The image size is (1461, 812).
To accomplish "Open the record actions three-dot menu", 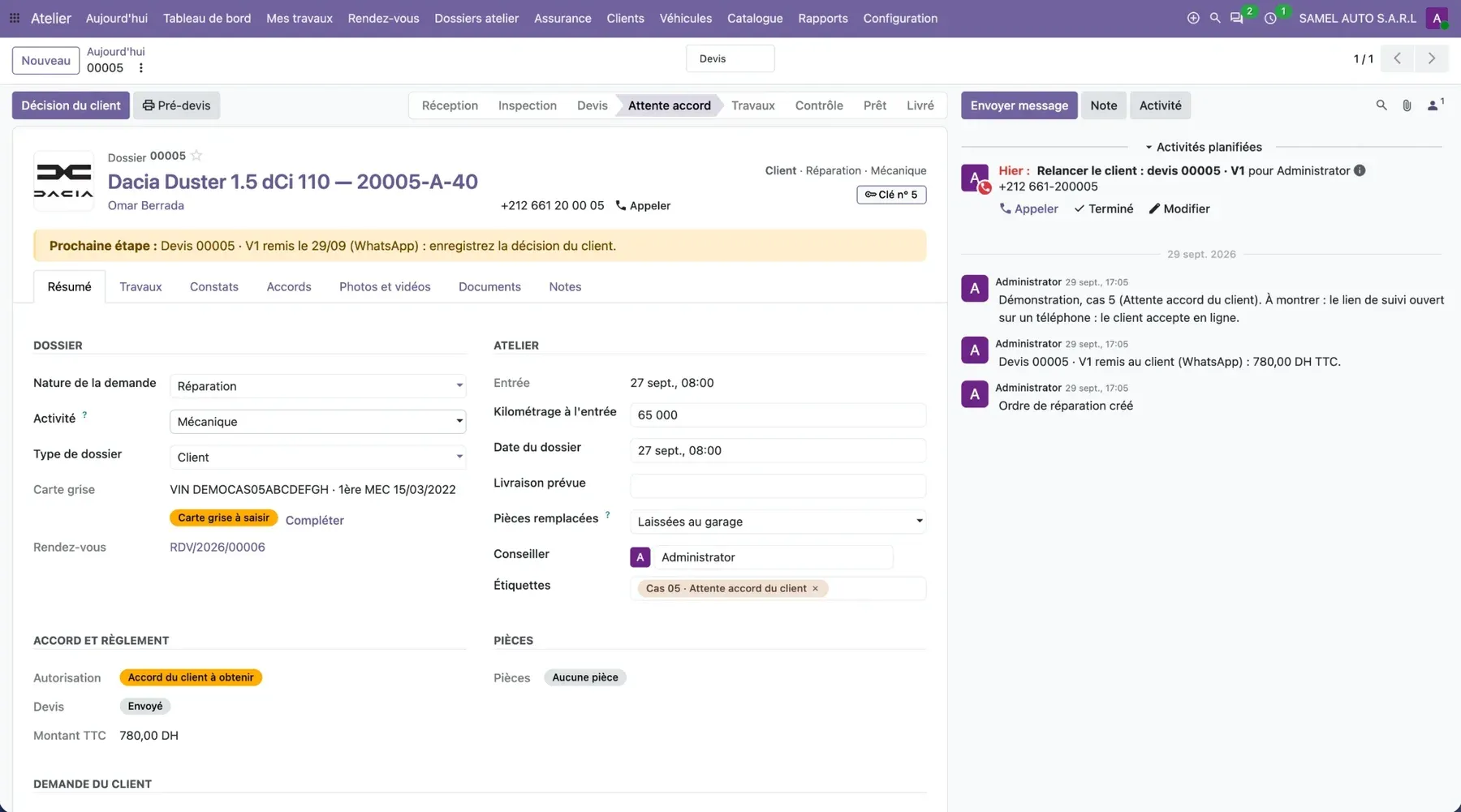I will point(140,68).
